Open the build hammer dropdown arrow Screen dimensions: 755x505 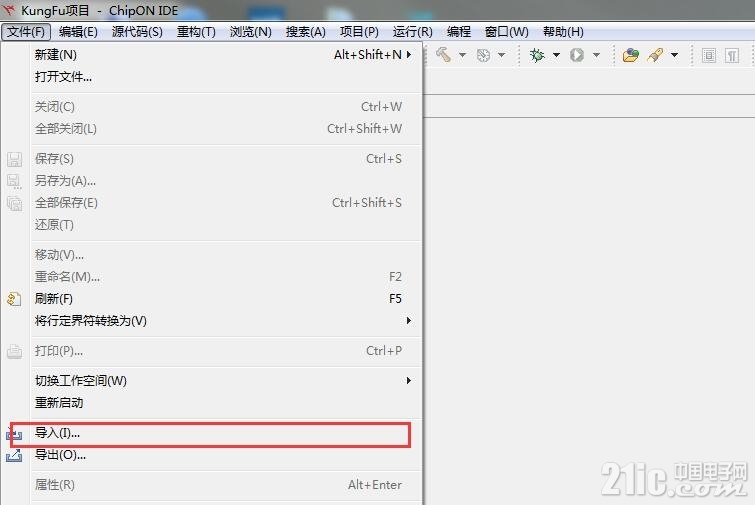[462, 55]
